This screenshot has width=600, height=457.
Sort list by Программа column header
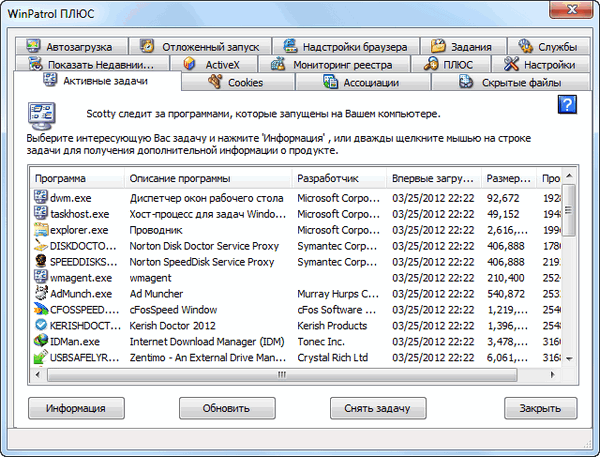pos(76,178)
